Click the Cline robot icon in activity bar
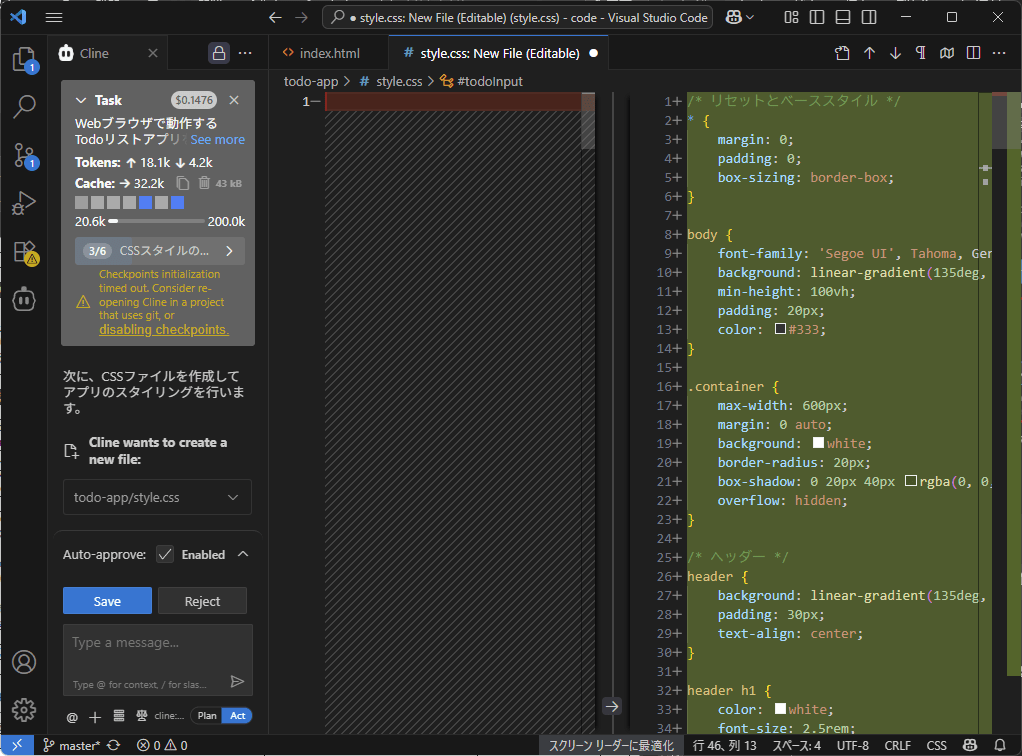The height and width of the screenshot is (756, 1022). coord(24,299)
